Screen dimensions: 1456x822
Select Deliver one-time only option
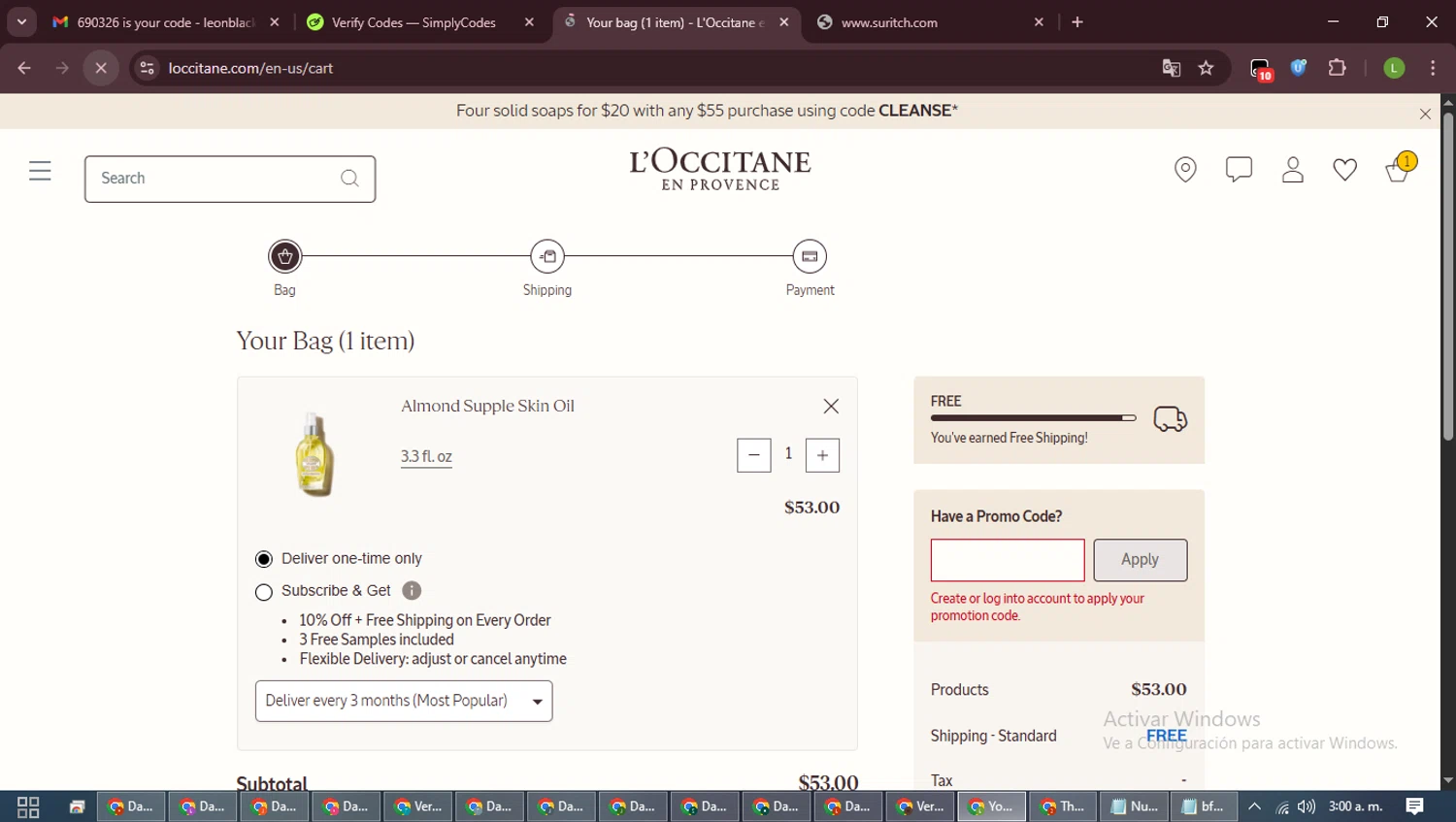coord(263,560)
